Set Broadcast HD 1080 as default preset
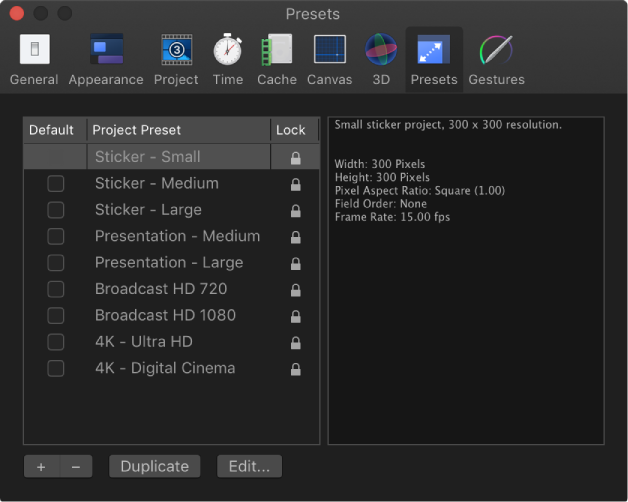This screenshot has height=502, width=628. click(x=56, y=316)
